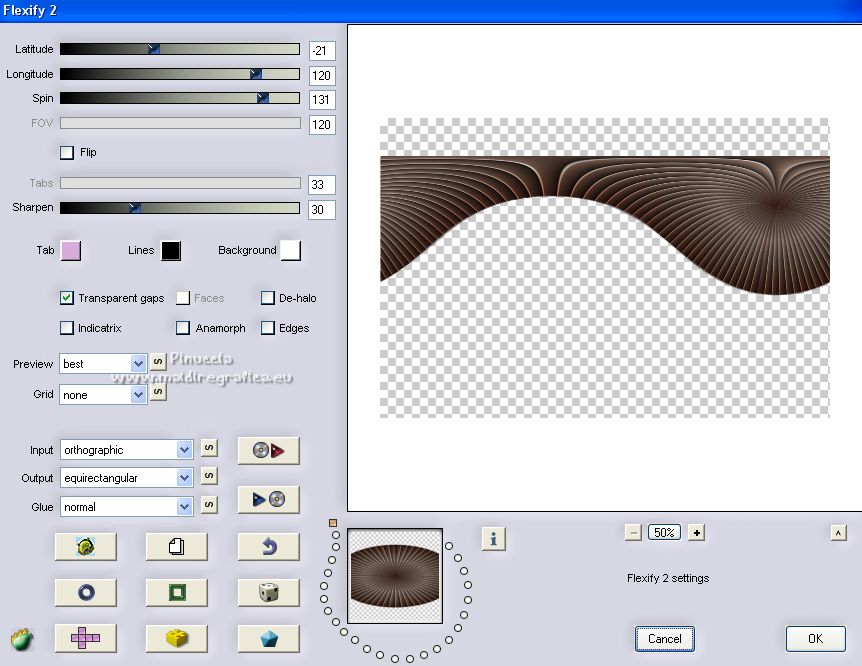This screenshot has height=666, width=862.
Task: Click the Tabs slider track
Action: [180, 183]
